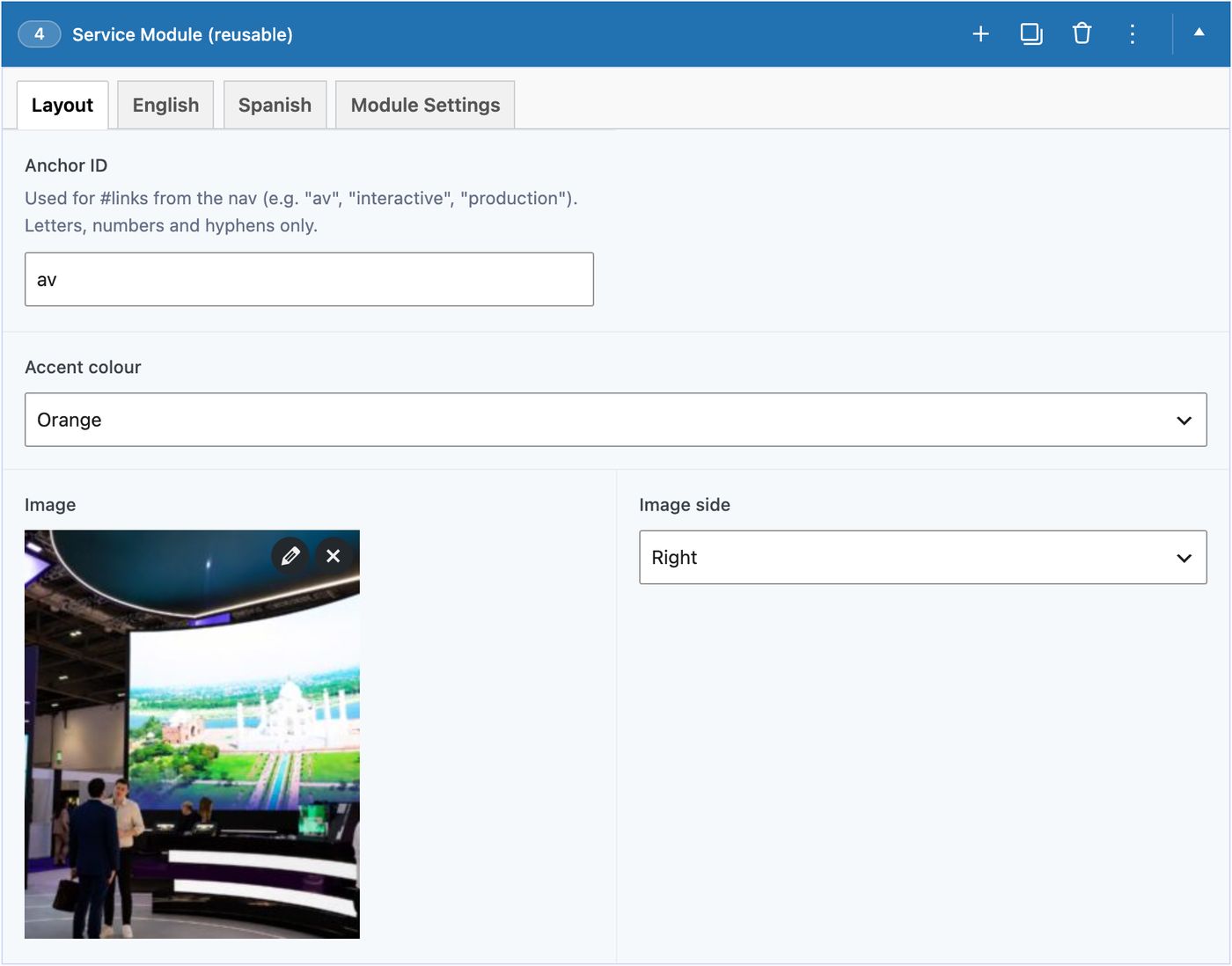Collapse the Service Module panel
Screen dimensions: 1232x966
point(1199,33)
